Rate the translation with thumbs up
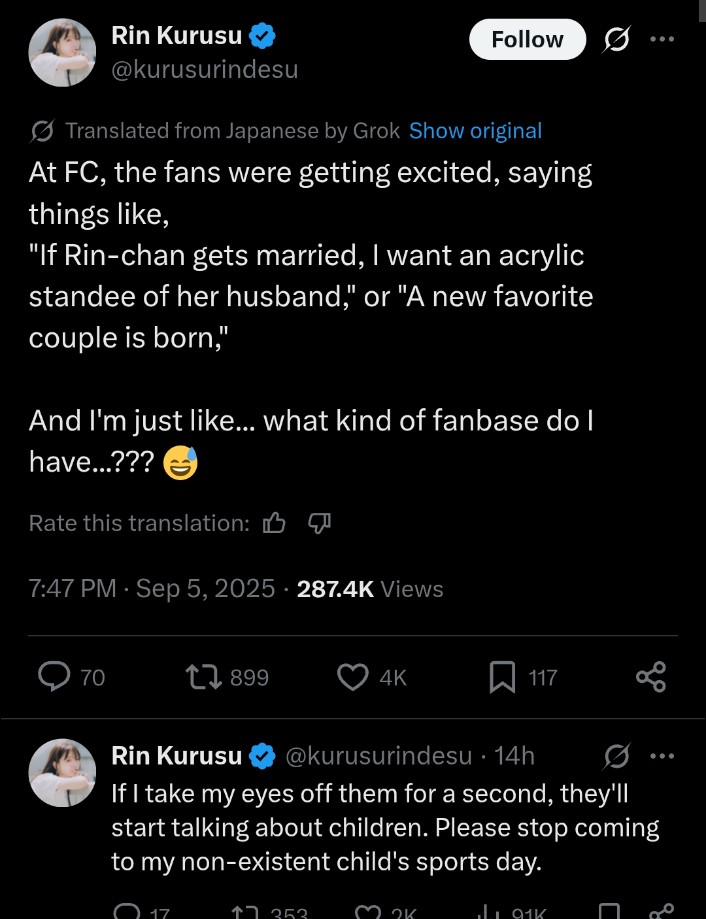Viewport: 706px width, 919px height. pyautogui.click(x=274, y=522)
